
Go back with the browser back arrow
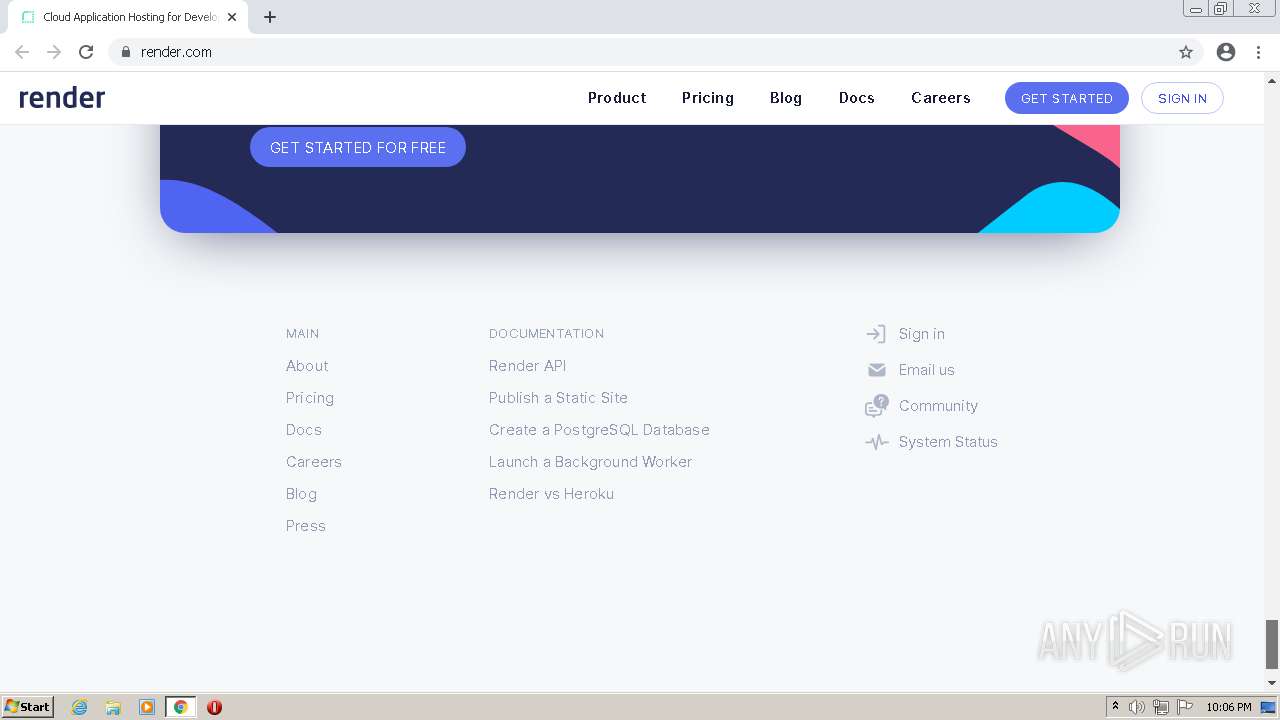tap(22, 52)
